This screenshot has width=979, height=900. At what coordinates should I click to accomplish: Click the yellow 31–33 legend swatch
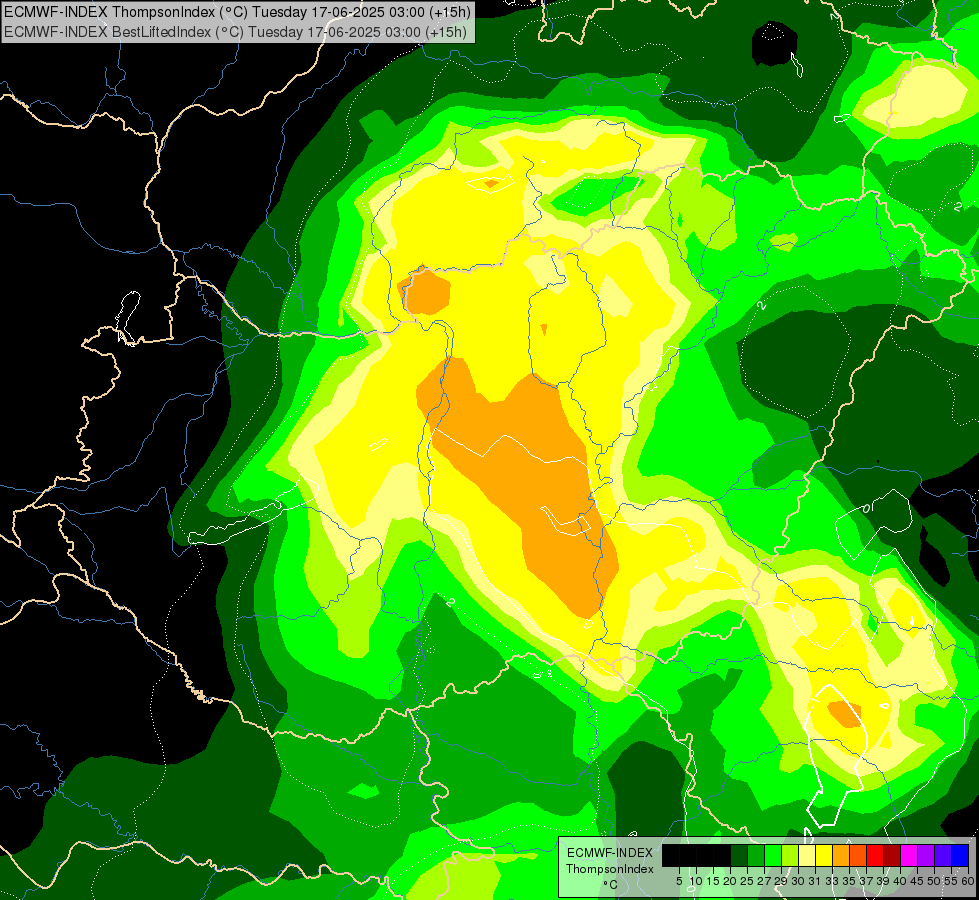pyautogui.click(x=824, y=855)
